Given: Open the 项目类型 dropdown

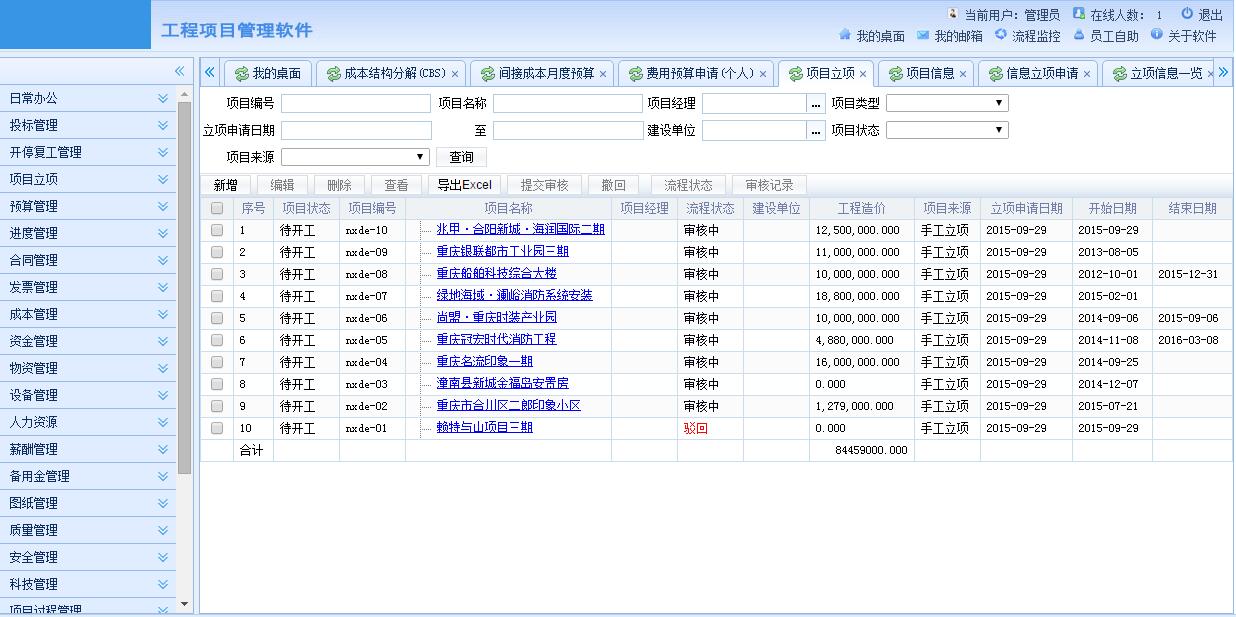Looking at the screenshot, I should [x=946, y=103].
